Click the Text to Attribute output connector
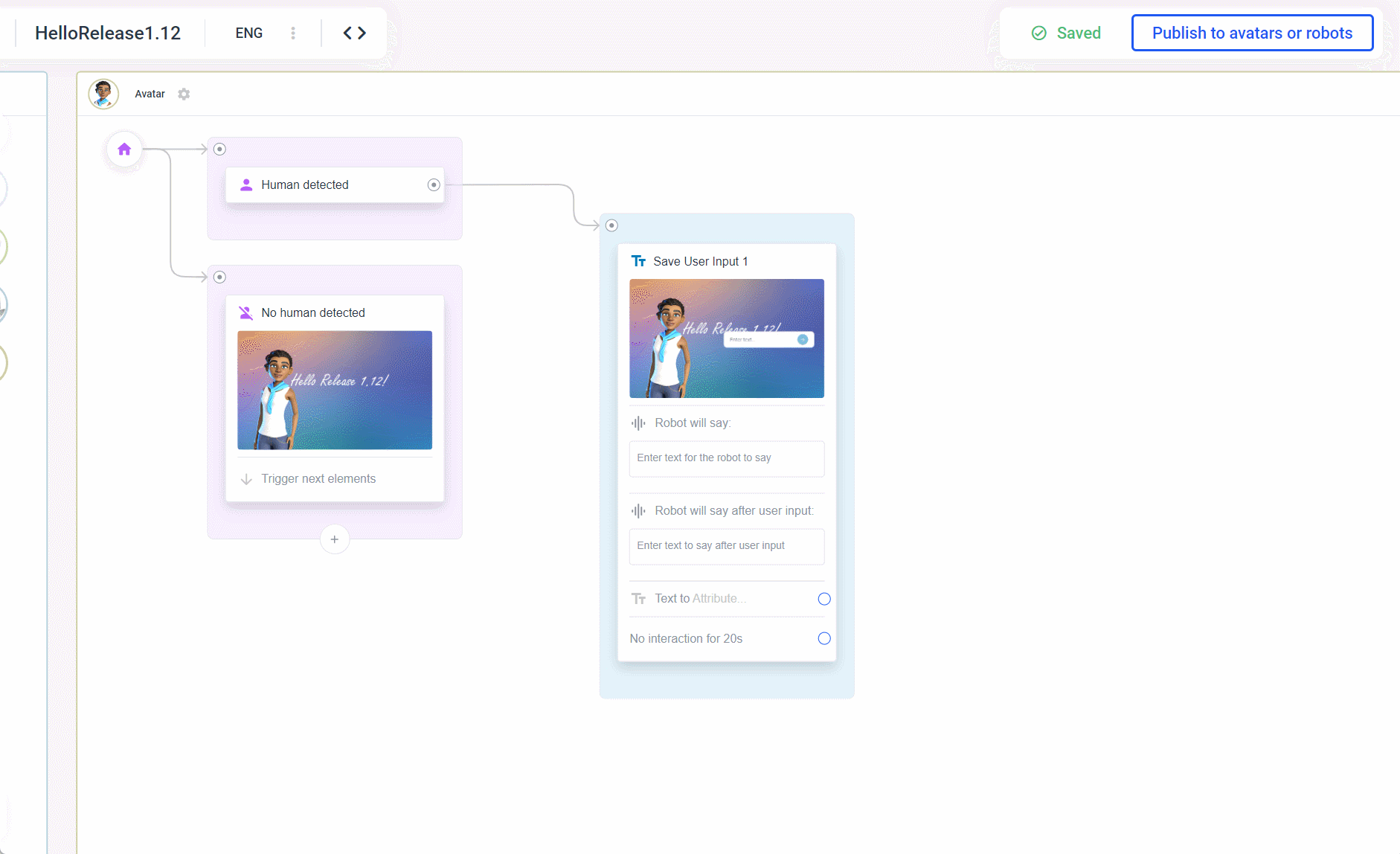The image size is (1400, 854). [824, 599]
